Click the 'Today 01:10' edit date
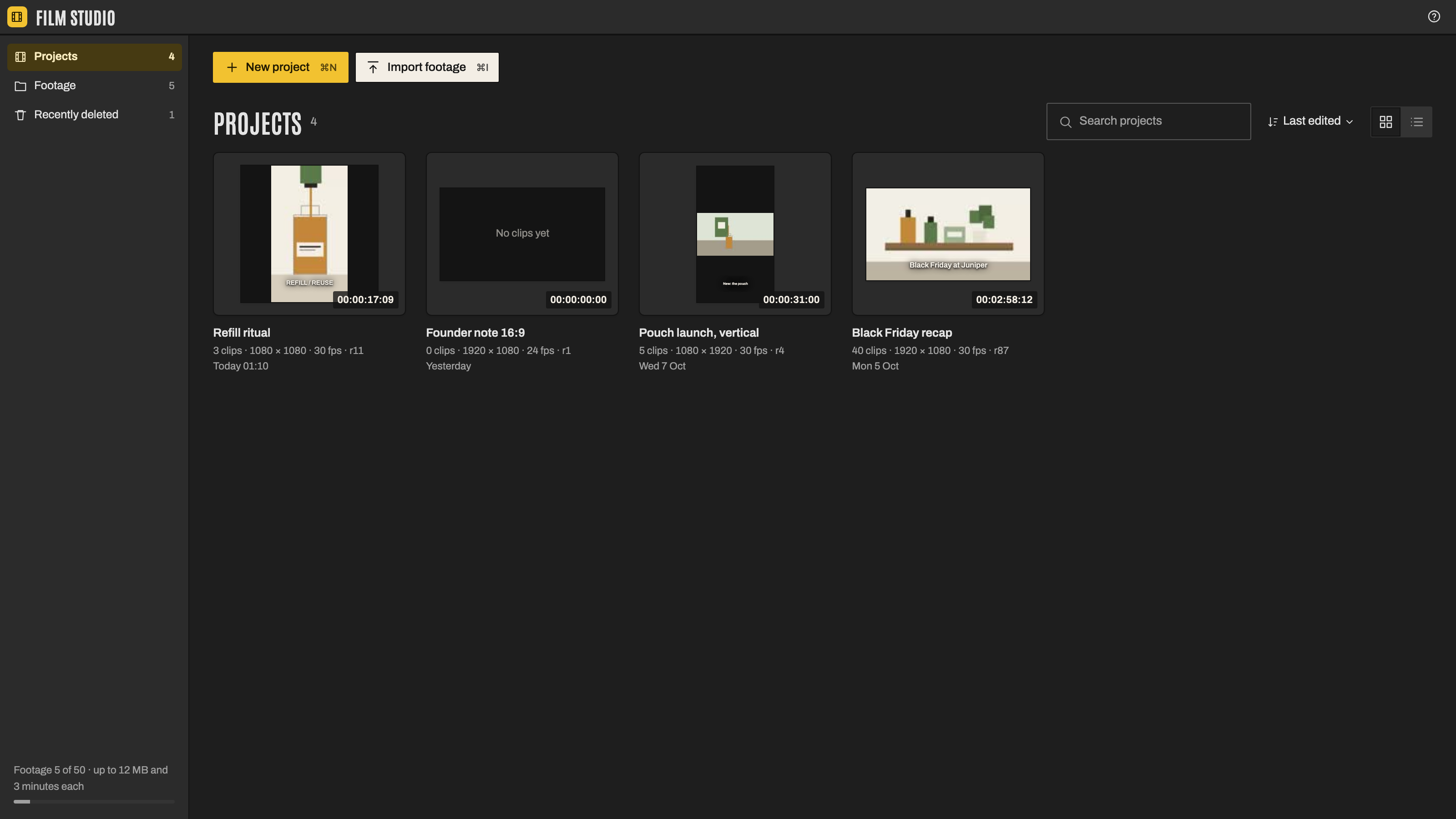The width and height of the screenshot is (1456, 819). pos(241,366)
